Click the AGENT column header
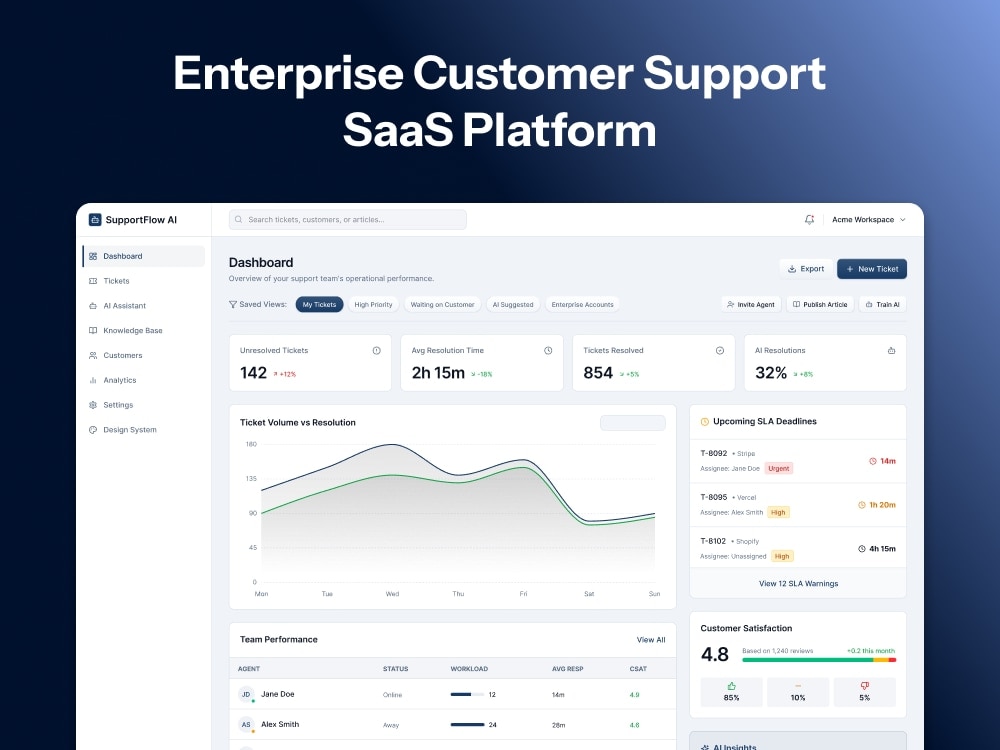Image resolution: width=1000 pixels, height=750 pixels. coord(249,669)
